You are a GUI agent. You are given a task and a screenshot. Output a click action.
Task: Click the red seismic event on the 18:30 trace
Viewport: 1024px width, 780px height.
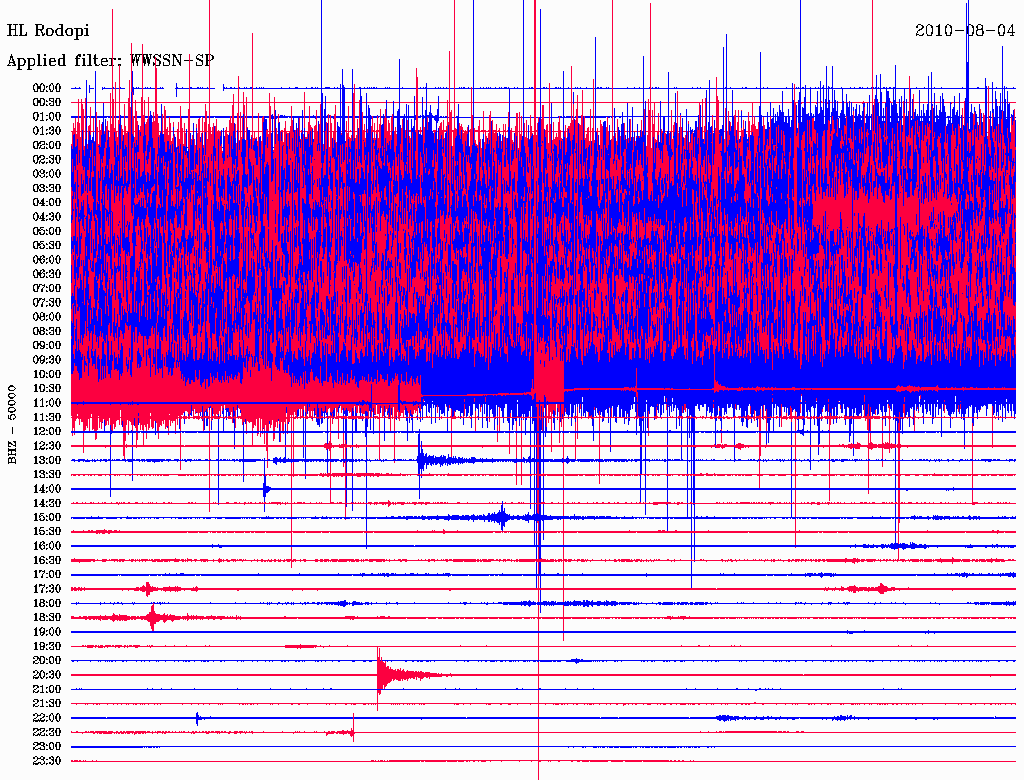tap(153, 617)
